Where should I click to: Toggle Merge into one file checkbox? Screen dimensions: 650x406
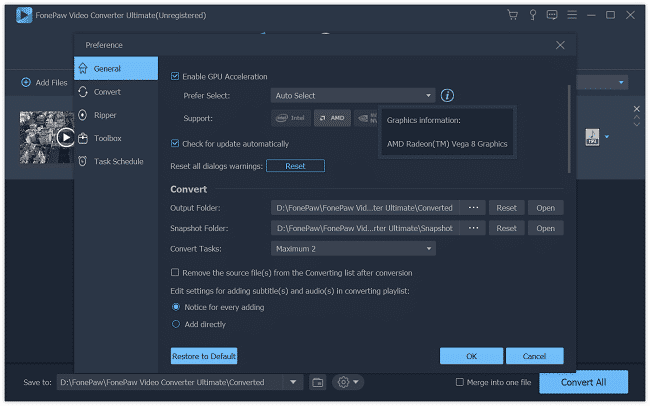(460, 382)
